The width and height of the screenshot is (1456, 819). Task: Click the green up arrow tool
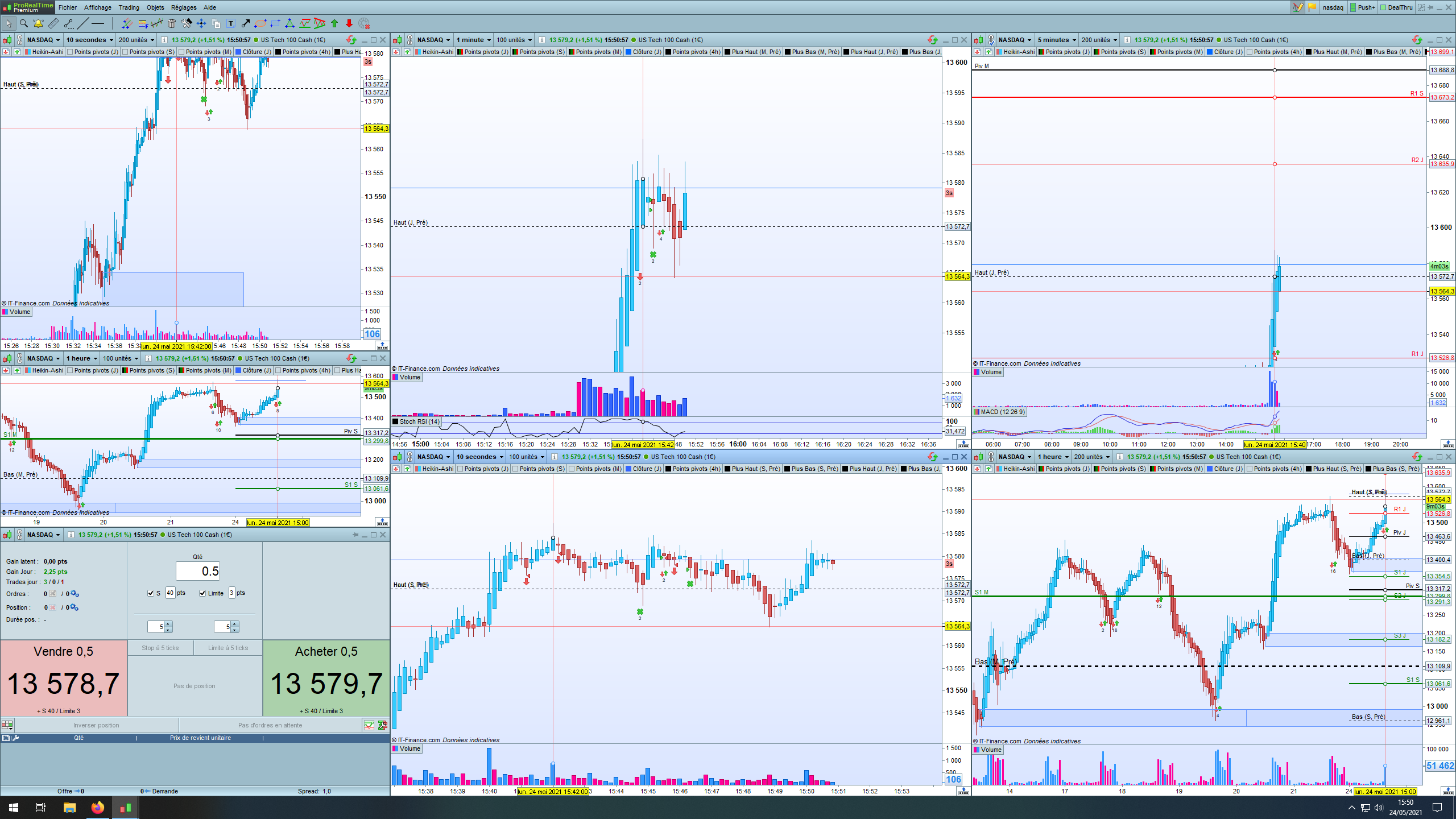point(334,23)
